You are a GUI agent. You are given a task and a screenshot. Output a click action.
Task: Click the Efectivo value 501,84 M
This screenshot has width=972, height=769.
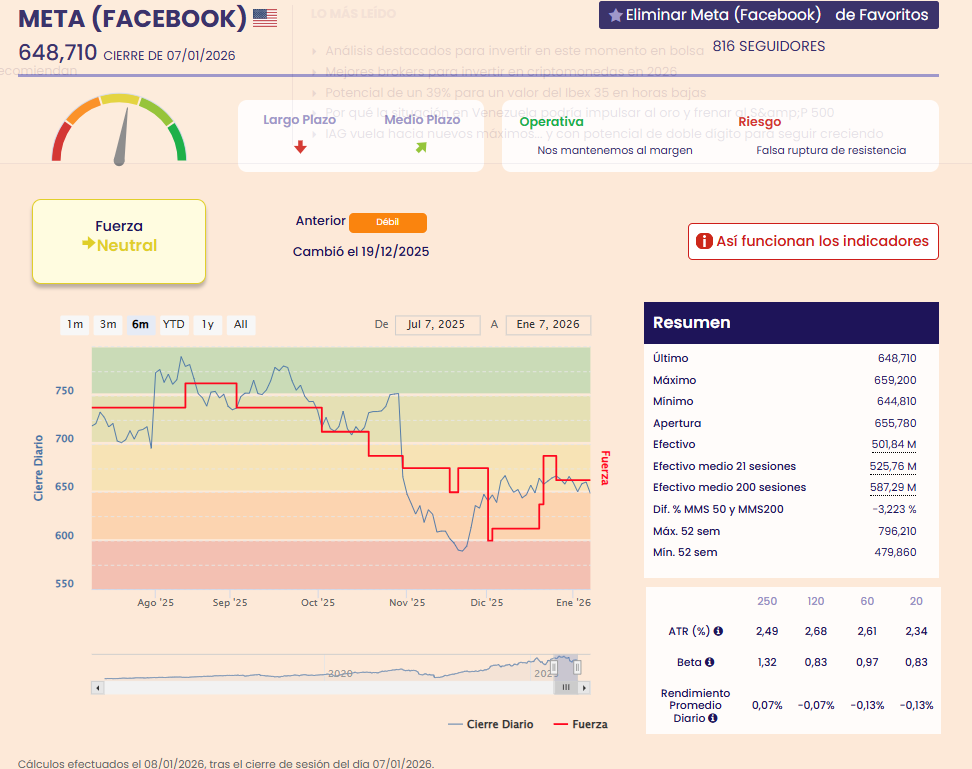893,444
